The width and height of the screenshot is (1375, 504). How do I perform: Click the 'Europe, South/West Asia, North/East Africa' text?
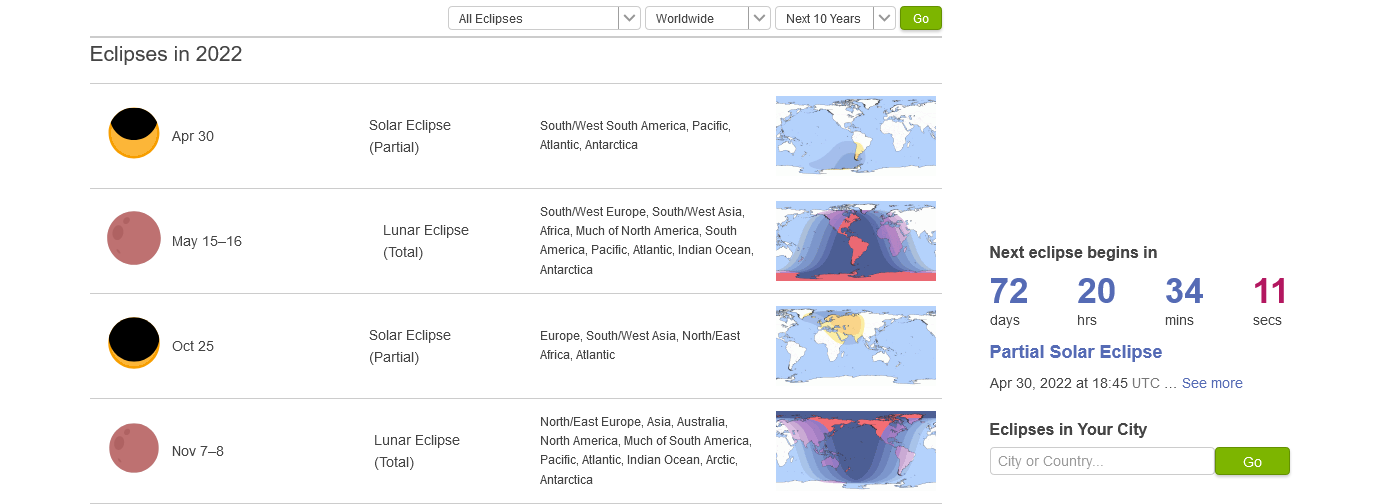click(640, 345)
